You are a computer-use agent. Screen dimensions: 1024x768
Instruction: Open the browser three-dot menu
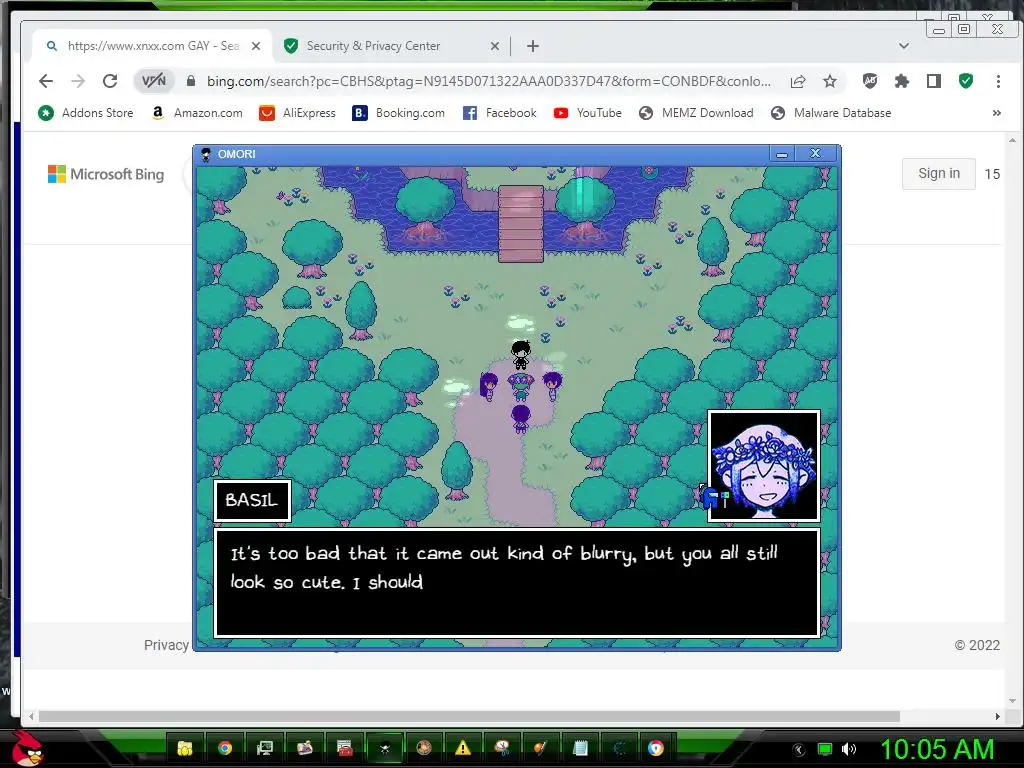(x=998, y=81)
